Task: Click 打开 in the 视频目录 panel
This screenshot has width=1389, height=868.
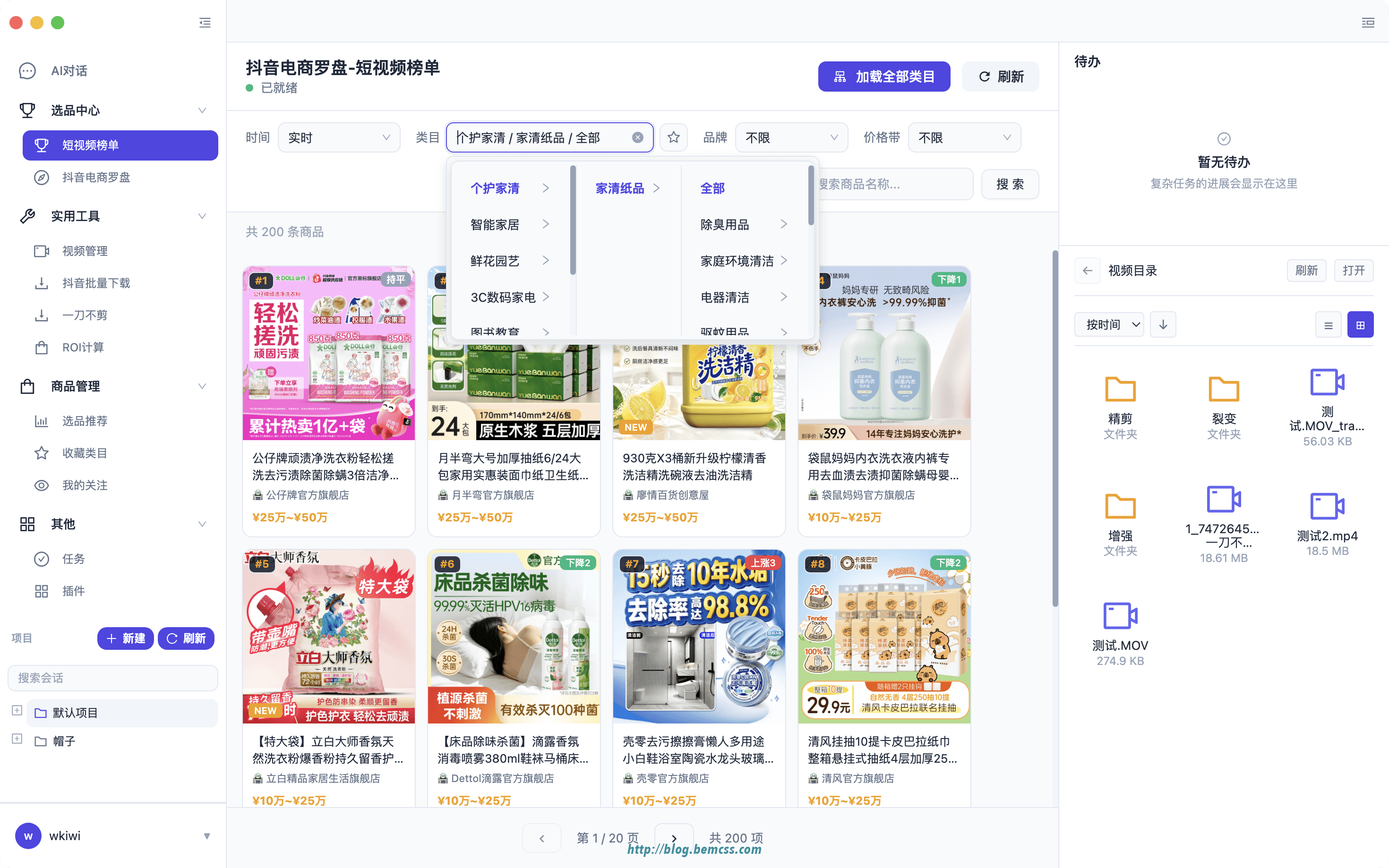Action: pos(1354,271)
